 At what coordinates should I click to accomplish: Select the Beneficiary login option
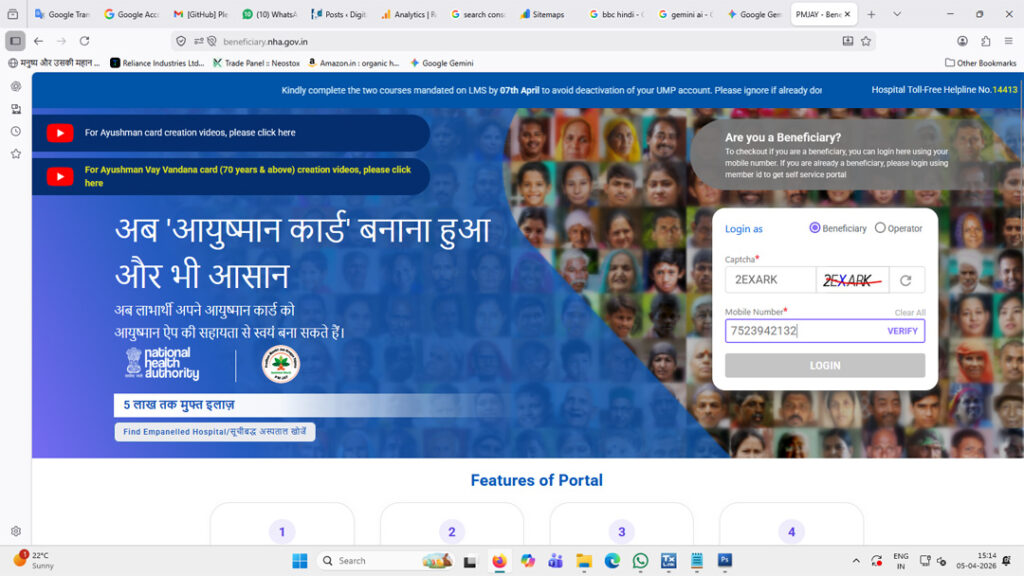click(x=815, y=228)
